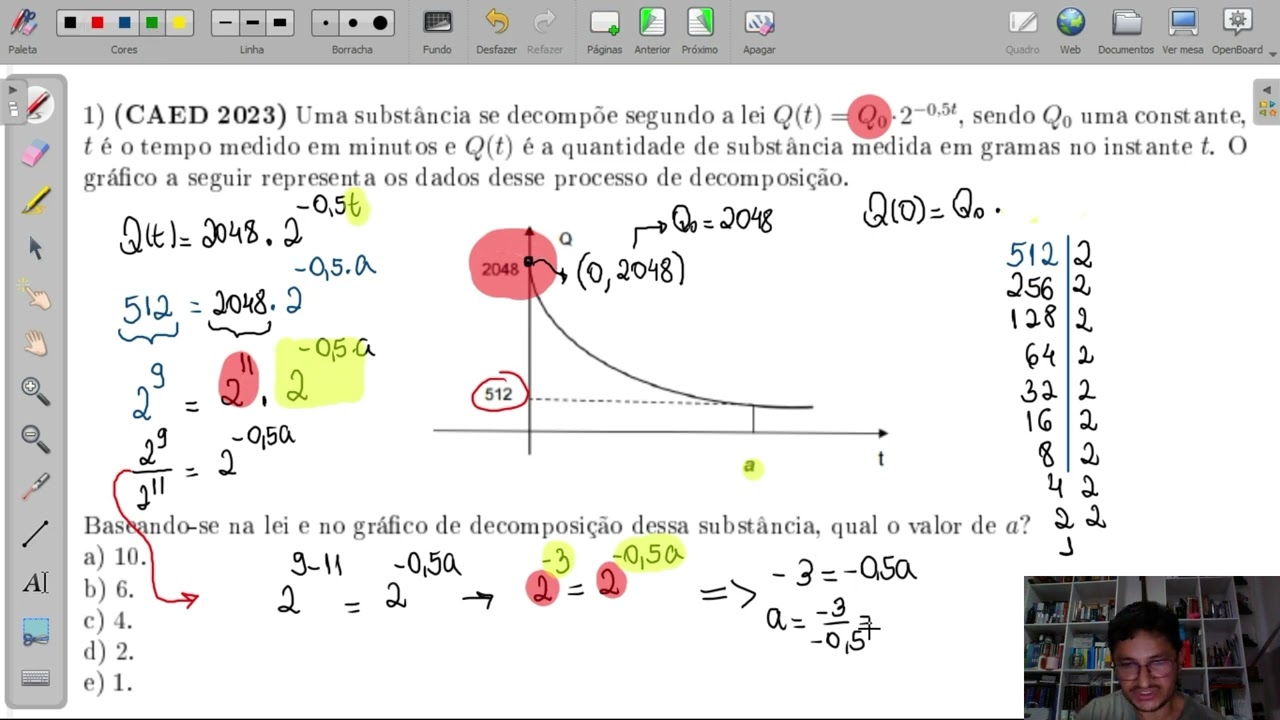The height and width of the screenshot is (720, 1280).
Task: Select the green pen color
Action: pos(151,22)
